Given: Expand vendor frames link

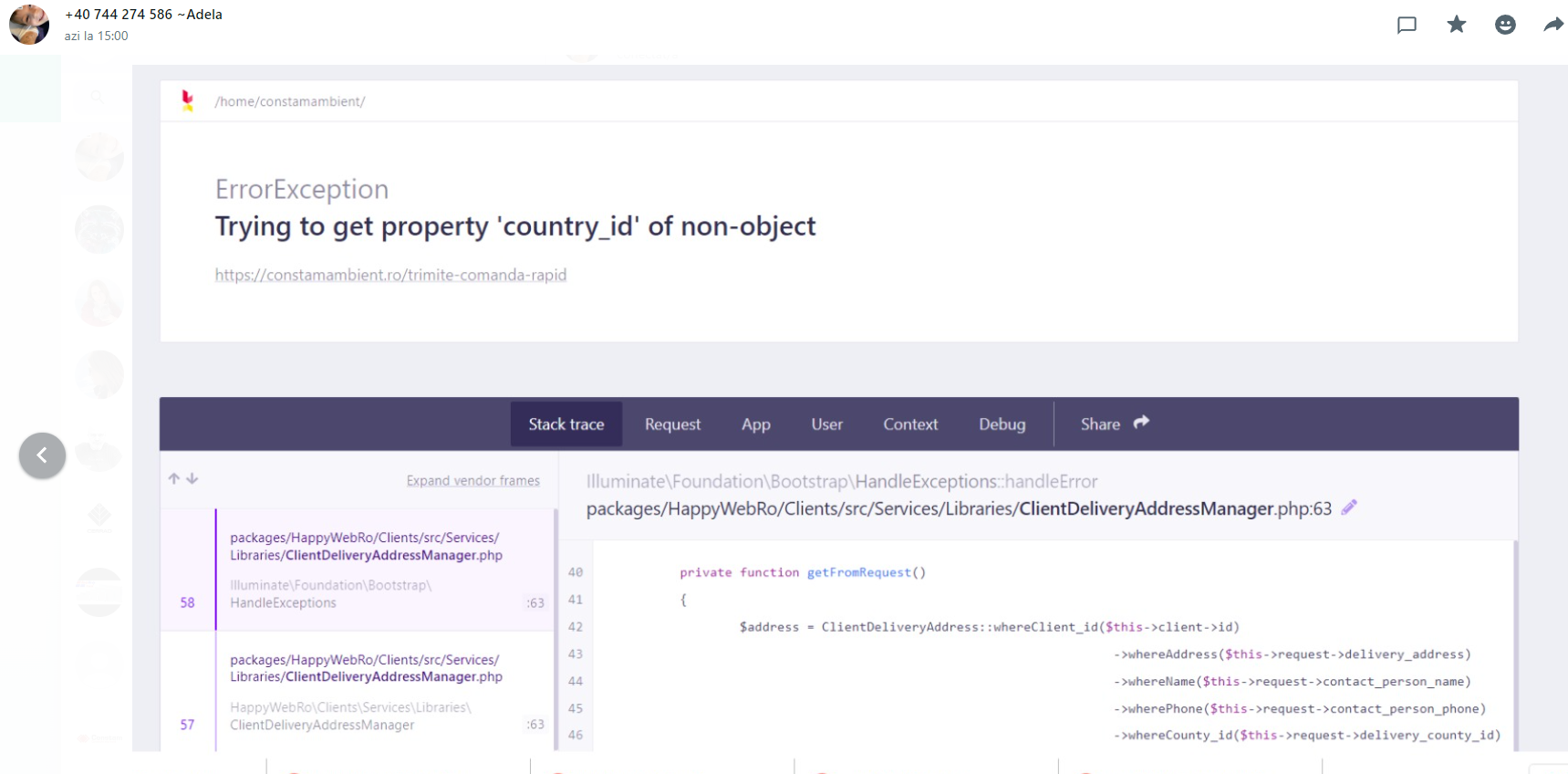Looking at the screenshot, I should (473, 481).
